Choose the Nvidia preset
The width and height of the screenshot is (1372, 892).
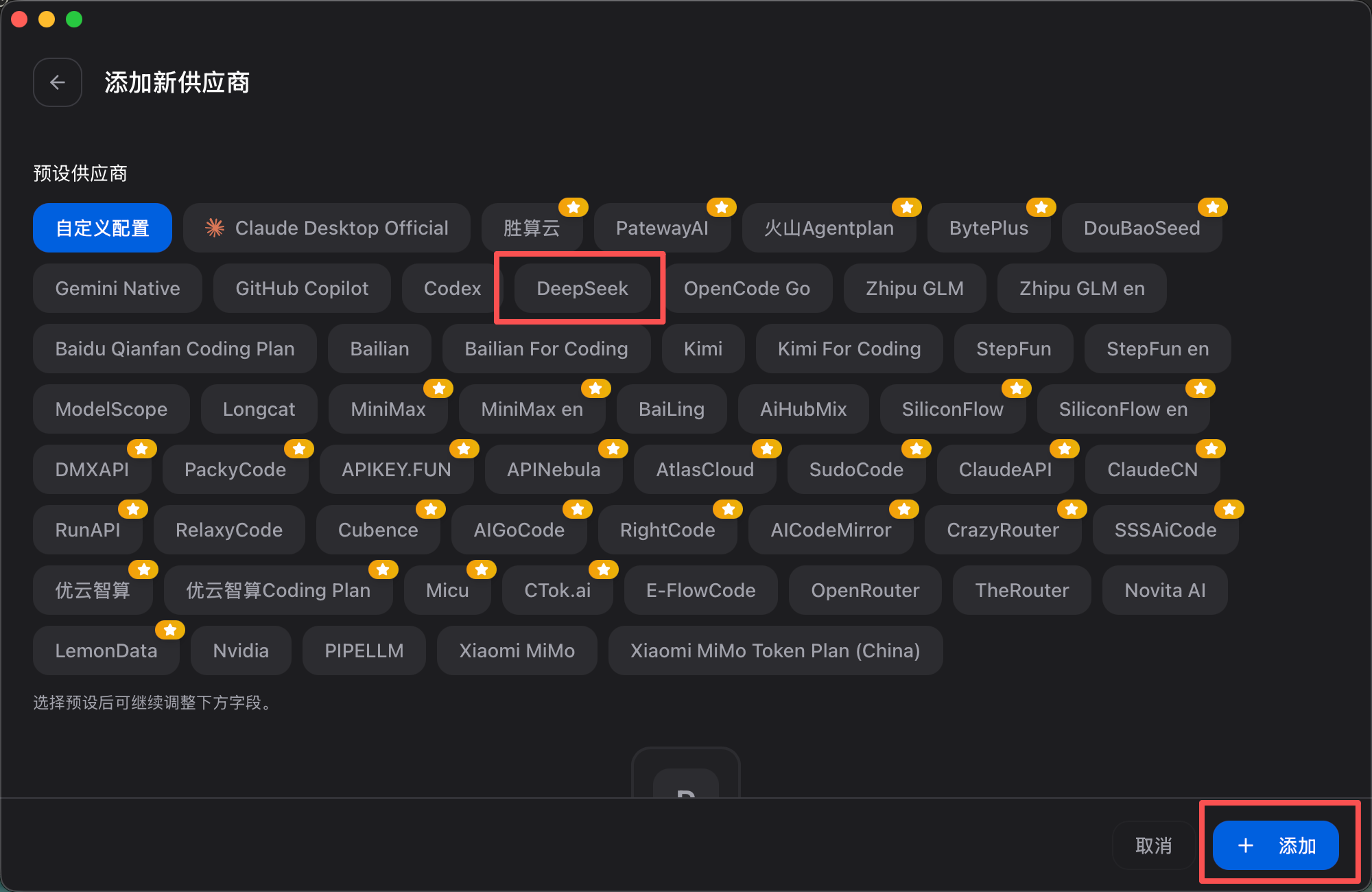241,650
